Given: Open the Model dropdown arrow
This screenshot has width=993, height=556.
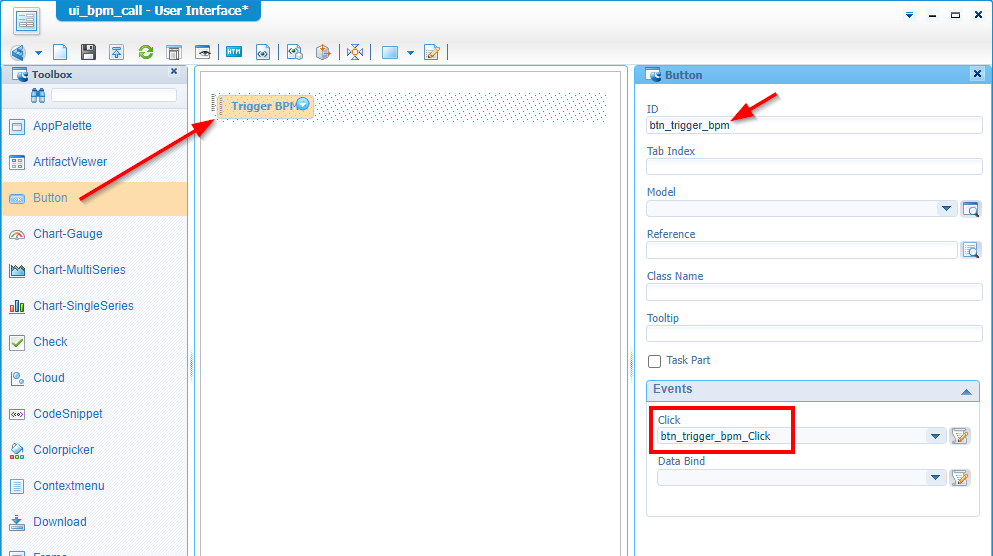Looking at the screenshot, I should pyautogui.click(x=946, y=209).
